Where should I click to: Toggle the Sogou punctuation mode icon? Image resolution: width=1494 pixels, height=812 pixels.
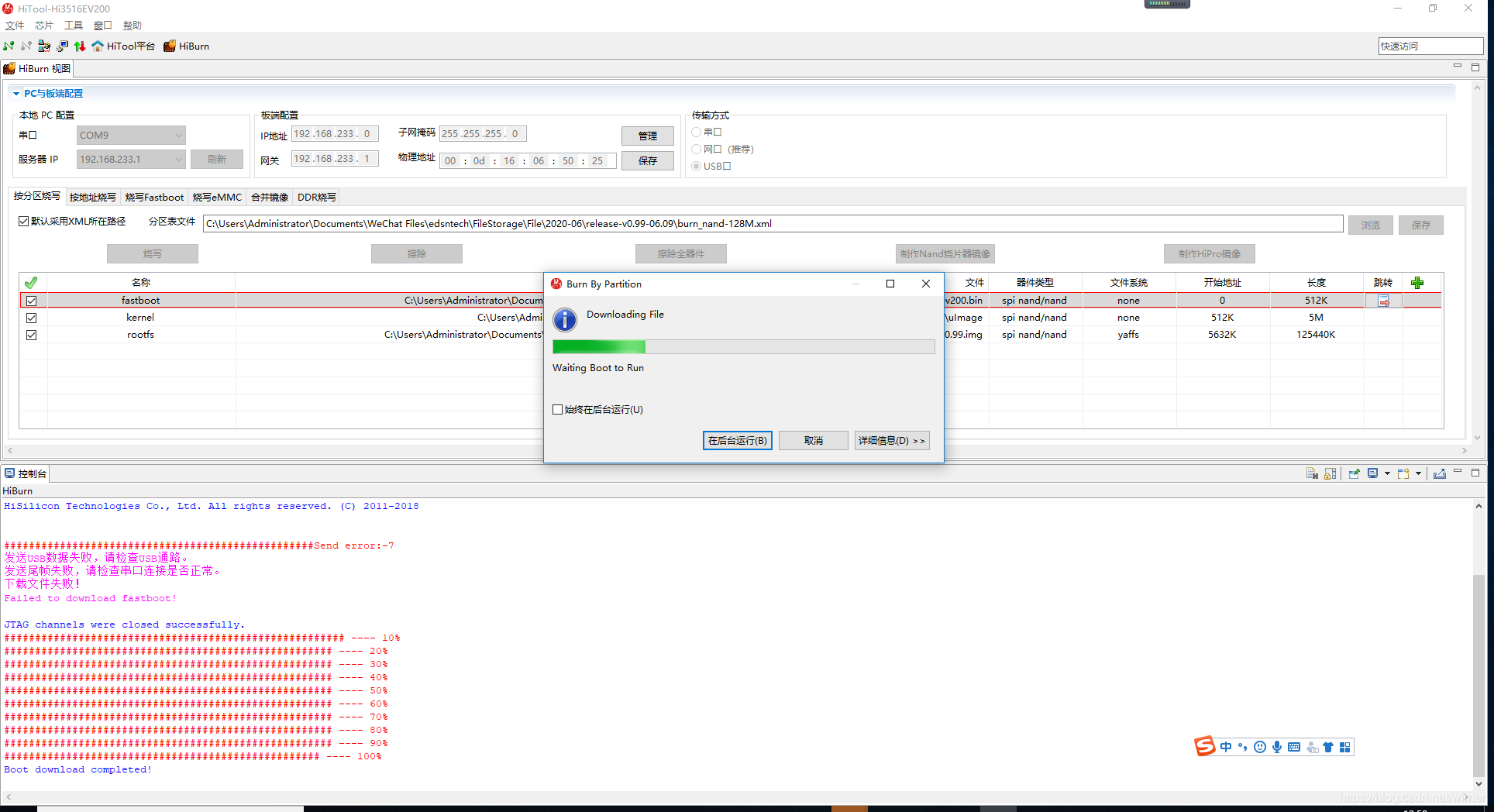[x=1242, y=747]
